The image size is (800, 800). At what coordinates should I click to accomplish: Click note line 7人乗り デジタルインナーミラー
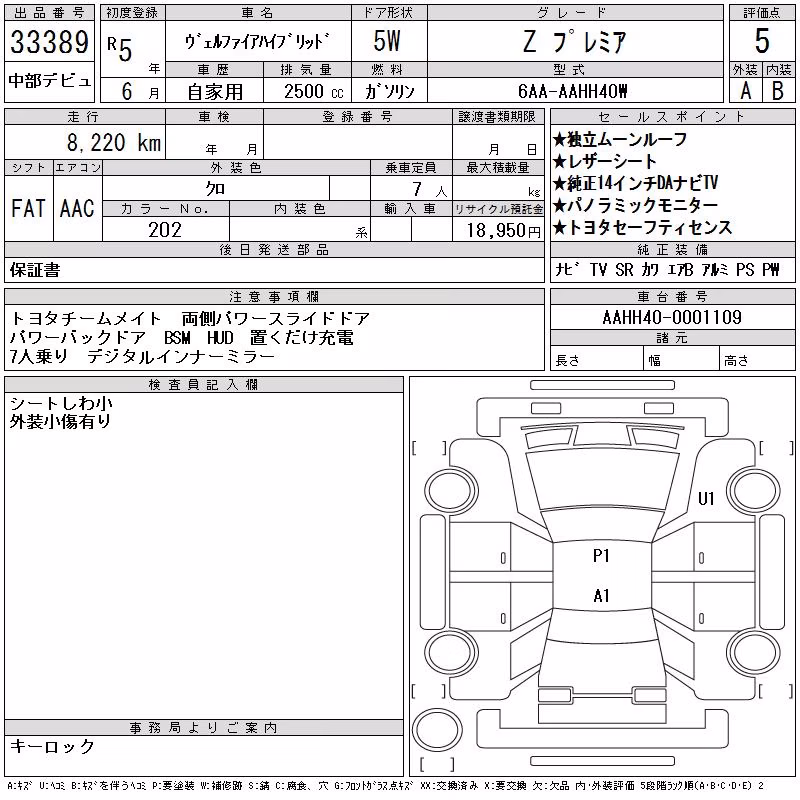[142, 356]
